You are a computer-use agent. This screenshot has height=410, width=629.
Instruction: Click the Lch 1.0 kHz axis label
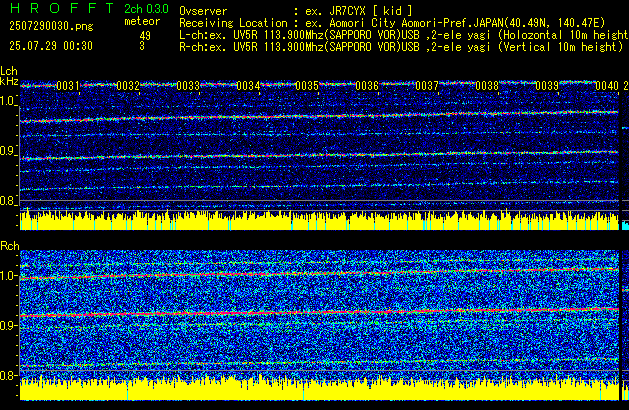[8, 101]
